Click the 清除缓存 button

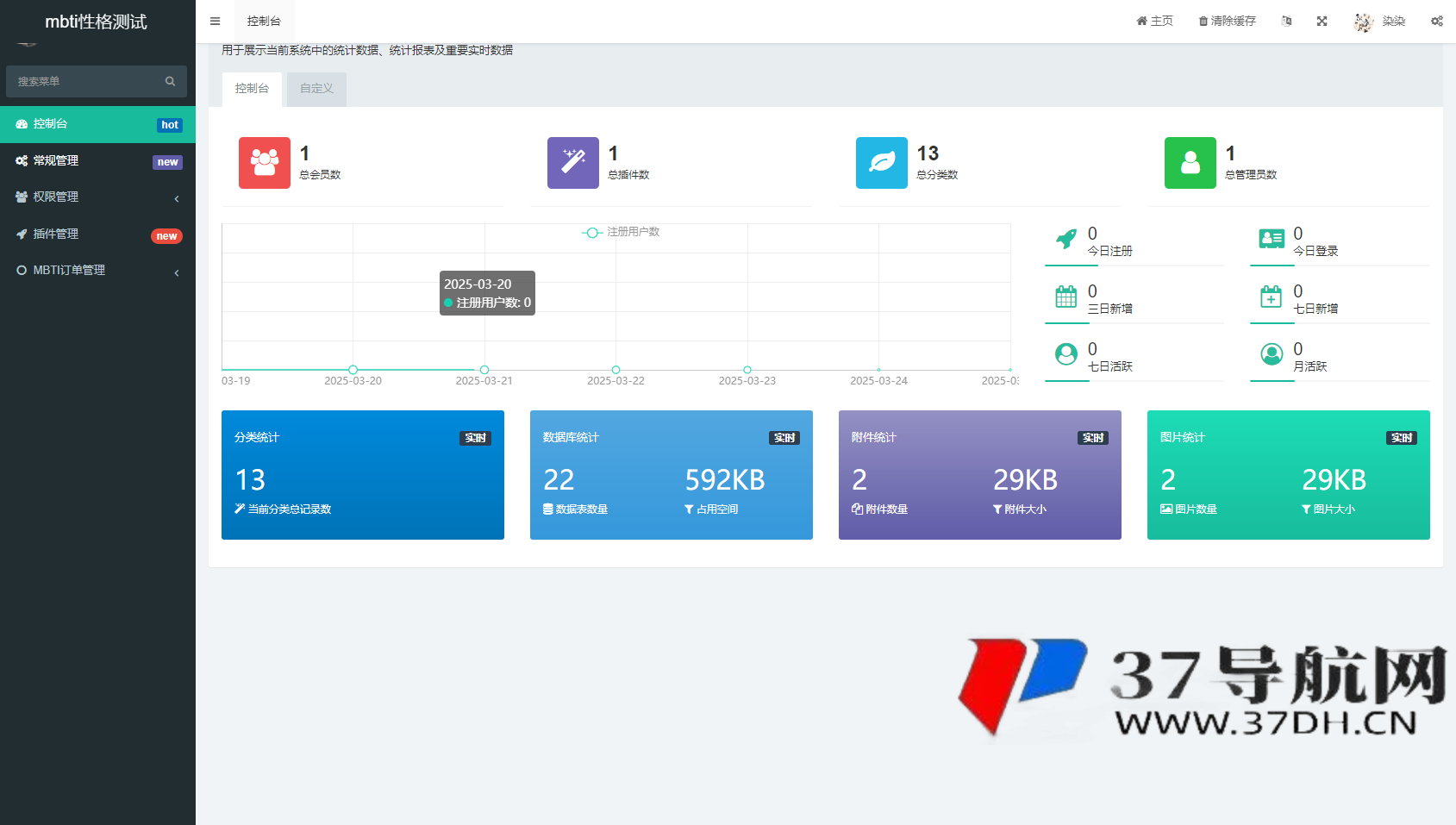point(1227,22)
